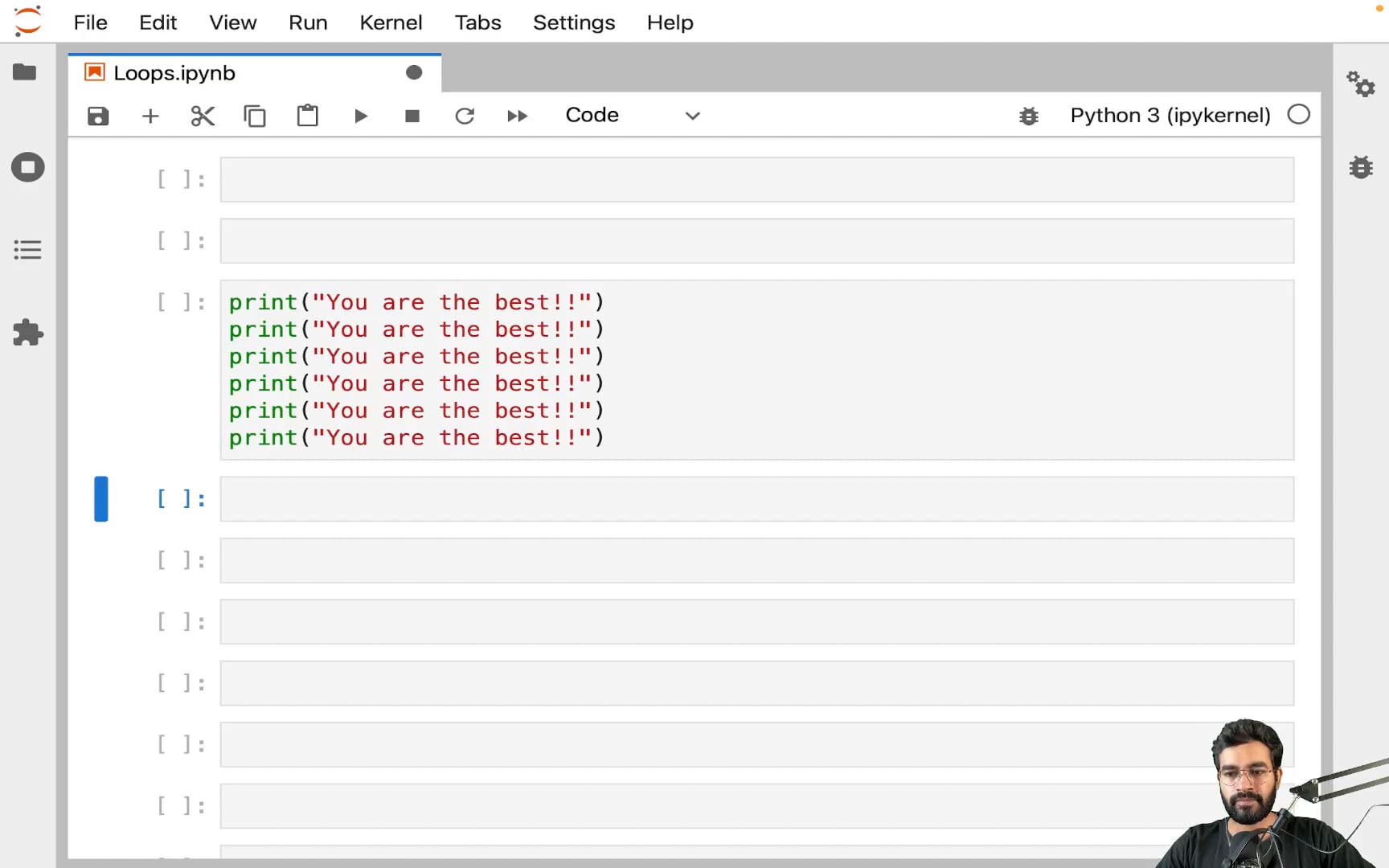Open the Debugger panel in right sidebar

(1361, 166)
